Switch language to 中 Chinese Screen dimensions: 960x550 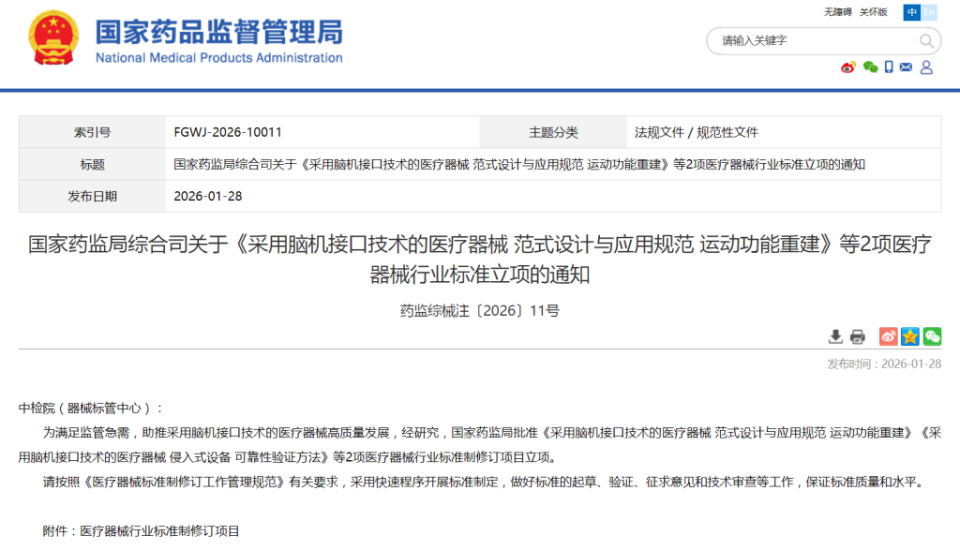[912, 12]
